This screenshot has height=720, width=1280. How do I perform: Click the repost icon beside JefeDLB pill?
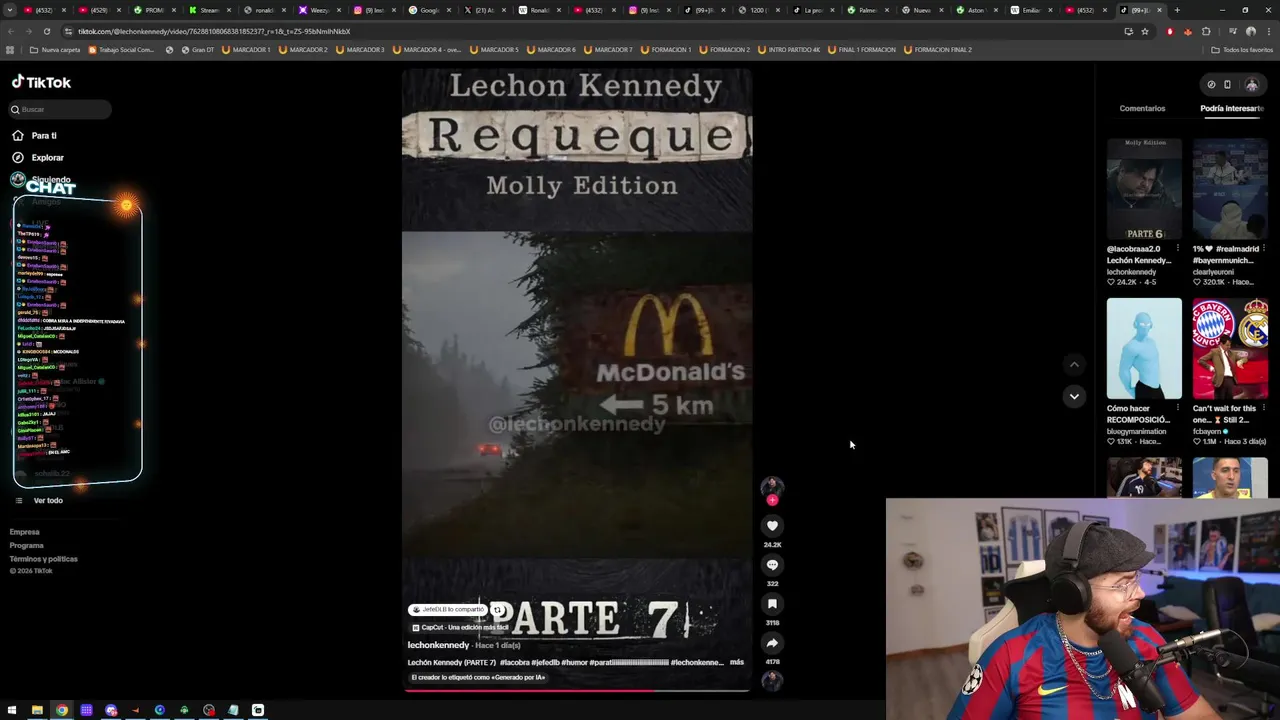tap(497, 610)
